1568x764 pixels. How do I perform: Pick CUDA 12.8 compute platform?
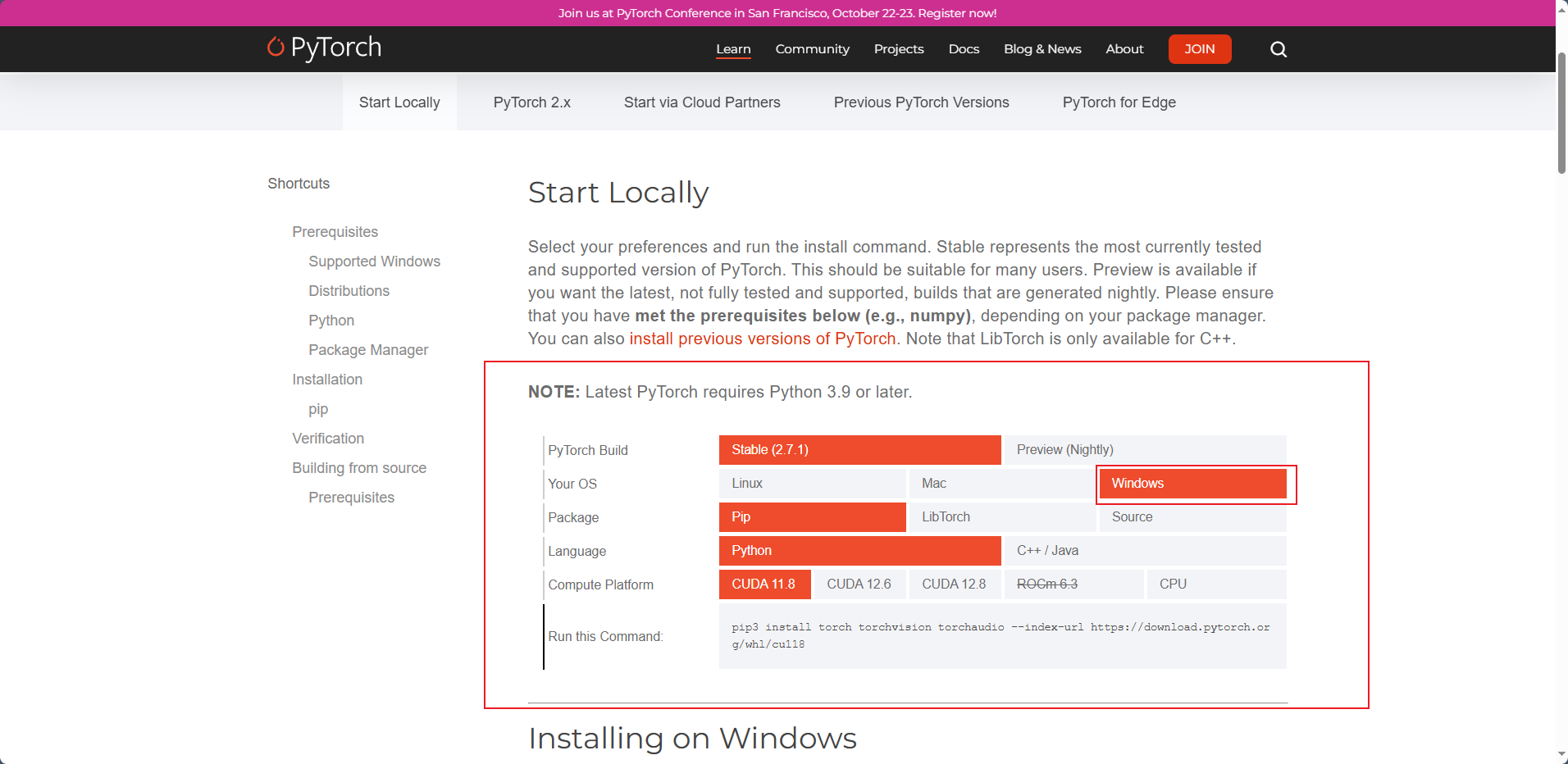[x=955, y=584]
